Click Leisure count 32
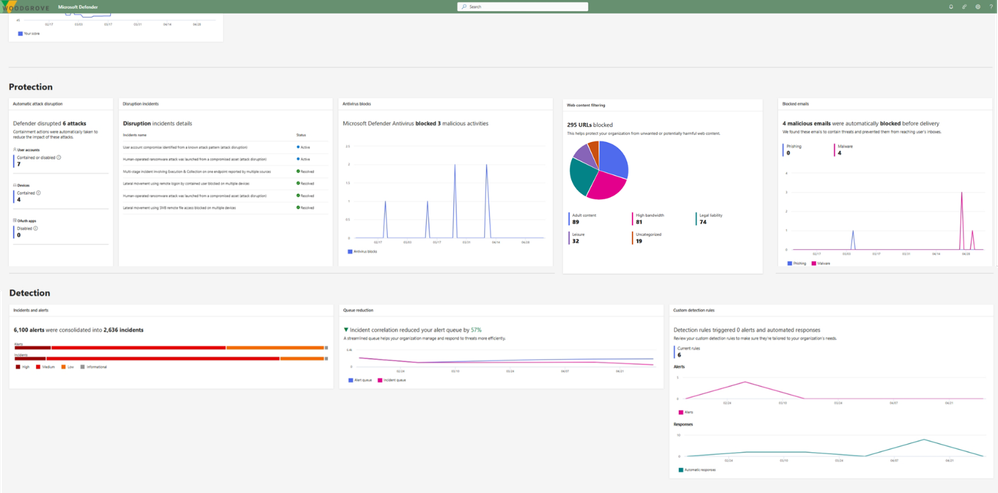The image size is (998, 493). 575,241
